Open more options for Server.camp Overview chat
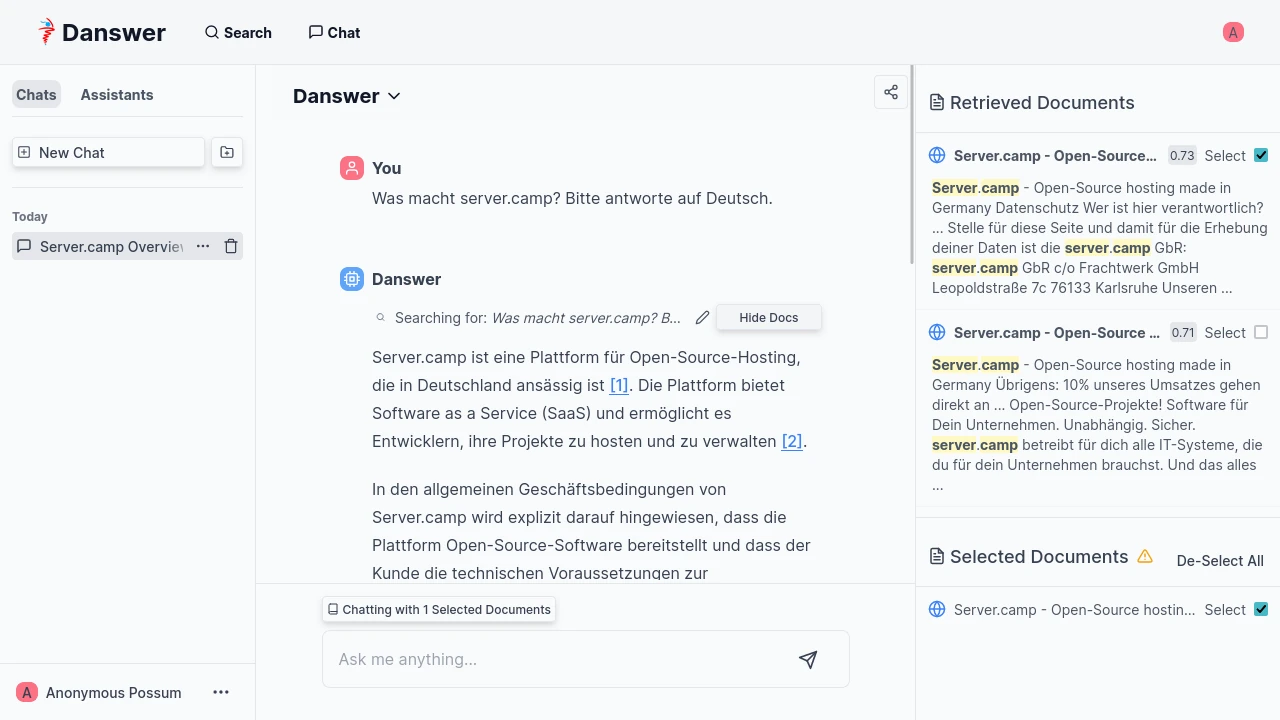The height and width of the screenshot is (720, 1280). point(203,246)
